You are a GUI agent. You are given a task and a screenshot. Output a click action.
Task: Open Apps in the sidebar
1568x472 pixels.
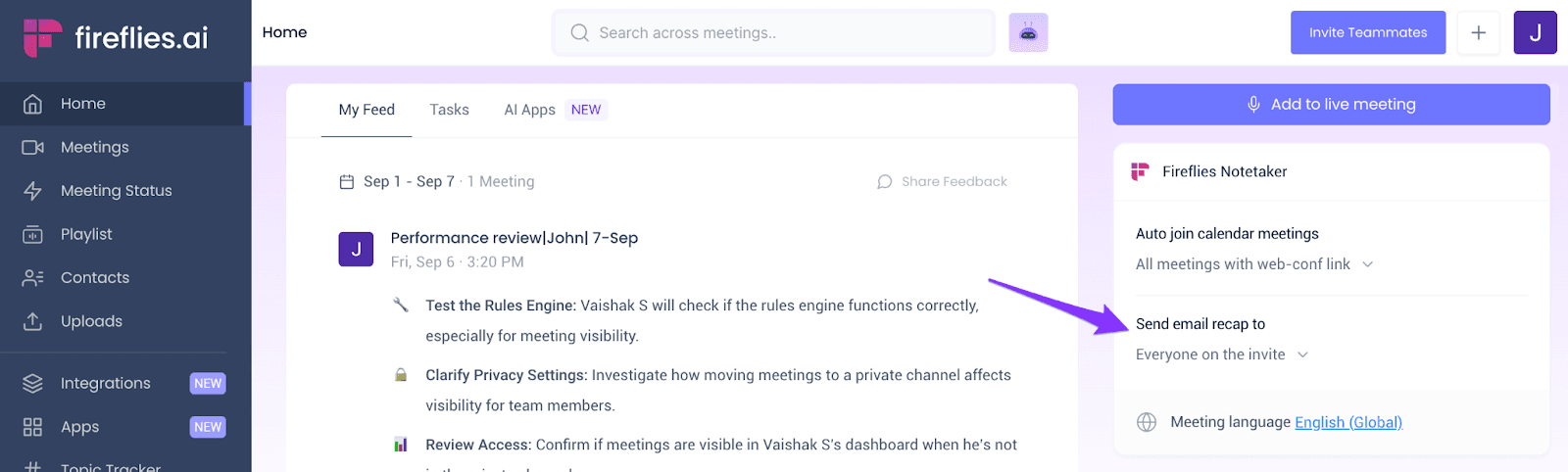[x=125, y=427]
